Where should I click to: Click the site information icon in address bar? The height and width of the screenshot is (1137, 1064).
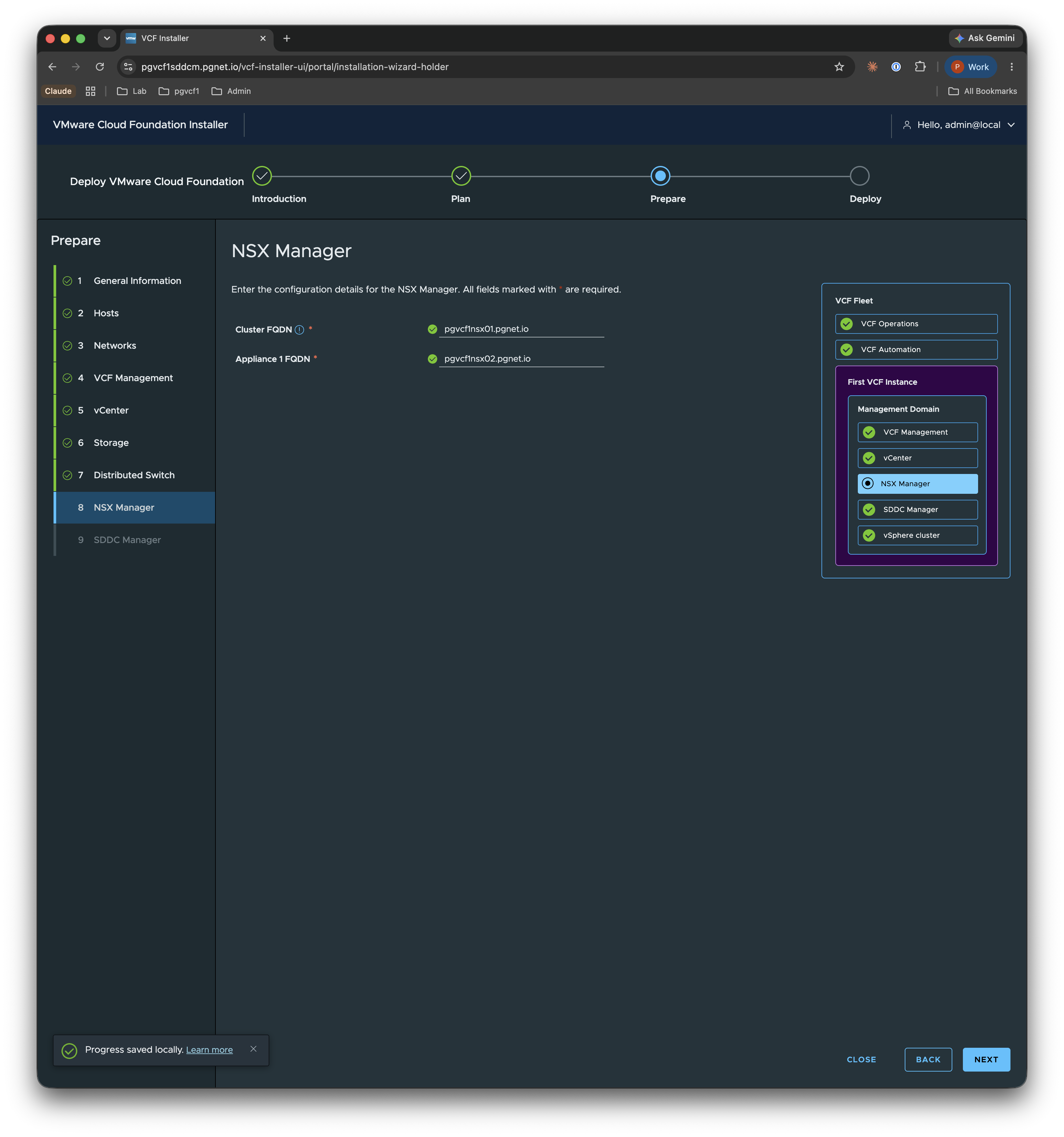128,67
